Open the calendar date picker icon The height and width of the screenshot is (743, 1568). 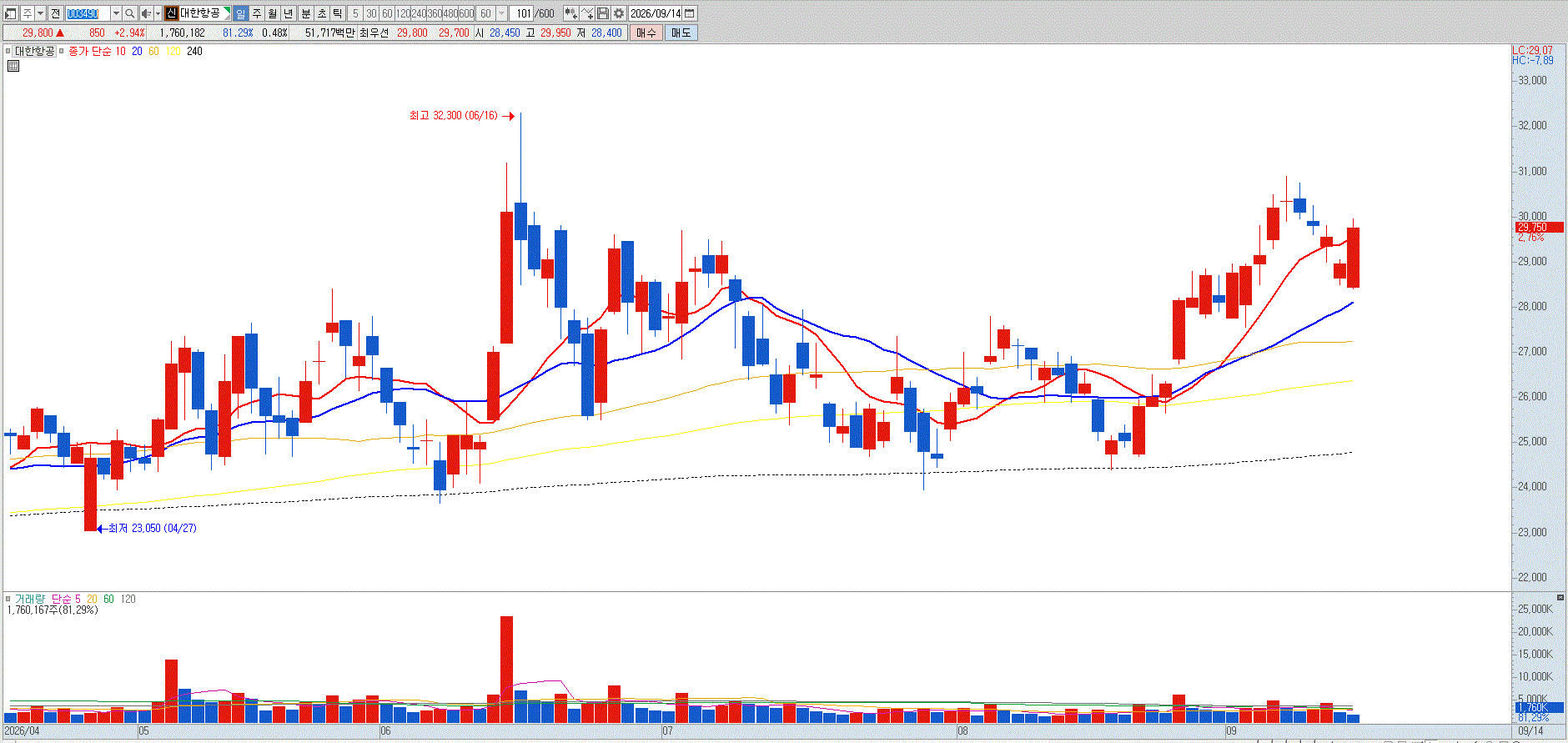(x=690, y=13)
